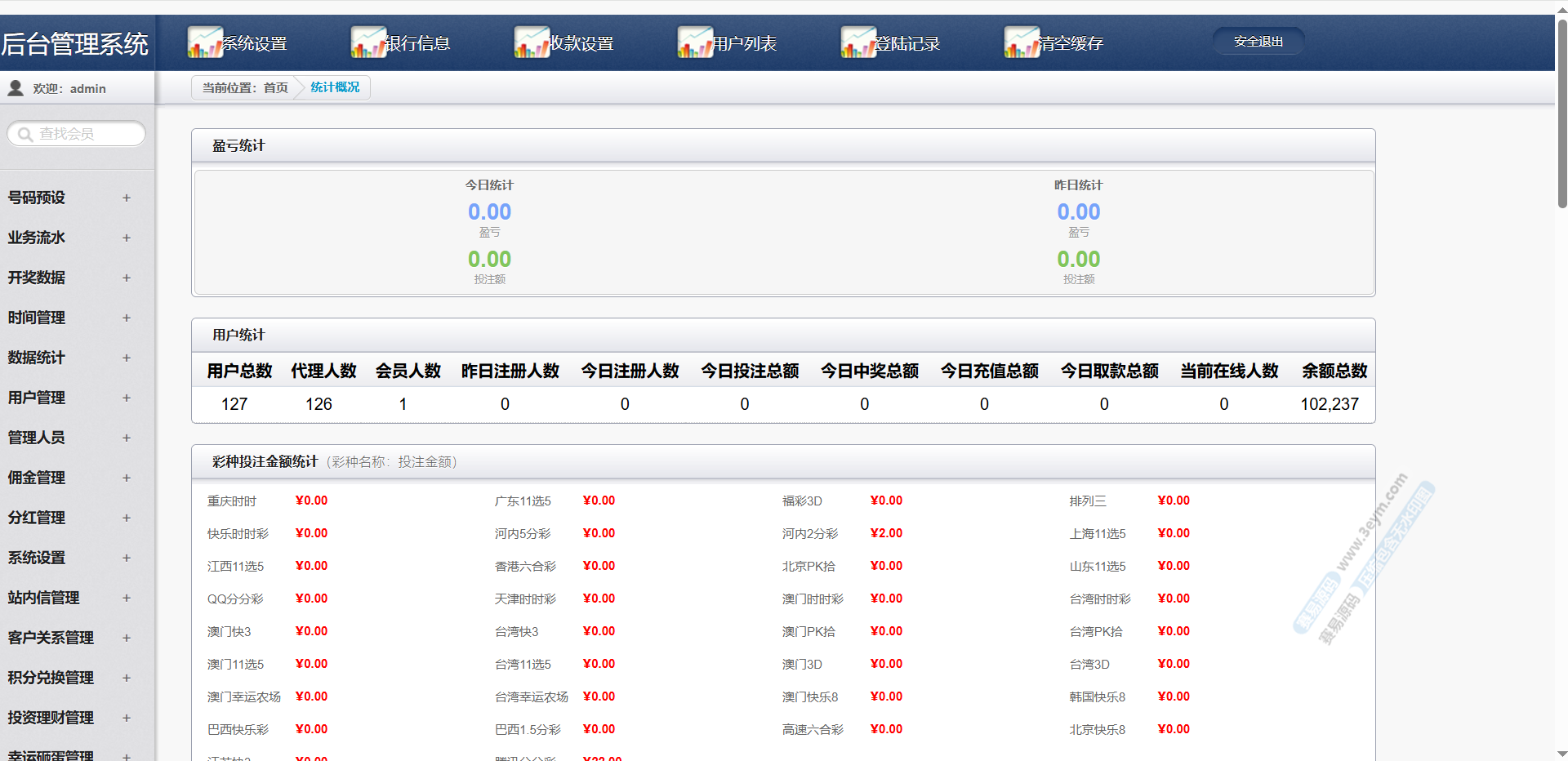Image resolution: width=1568 pixels, height=761 pixels.
Task: Click the magnifier icon in member search
Action: (x=25, y=134)
